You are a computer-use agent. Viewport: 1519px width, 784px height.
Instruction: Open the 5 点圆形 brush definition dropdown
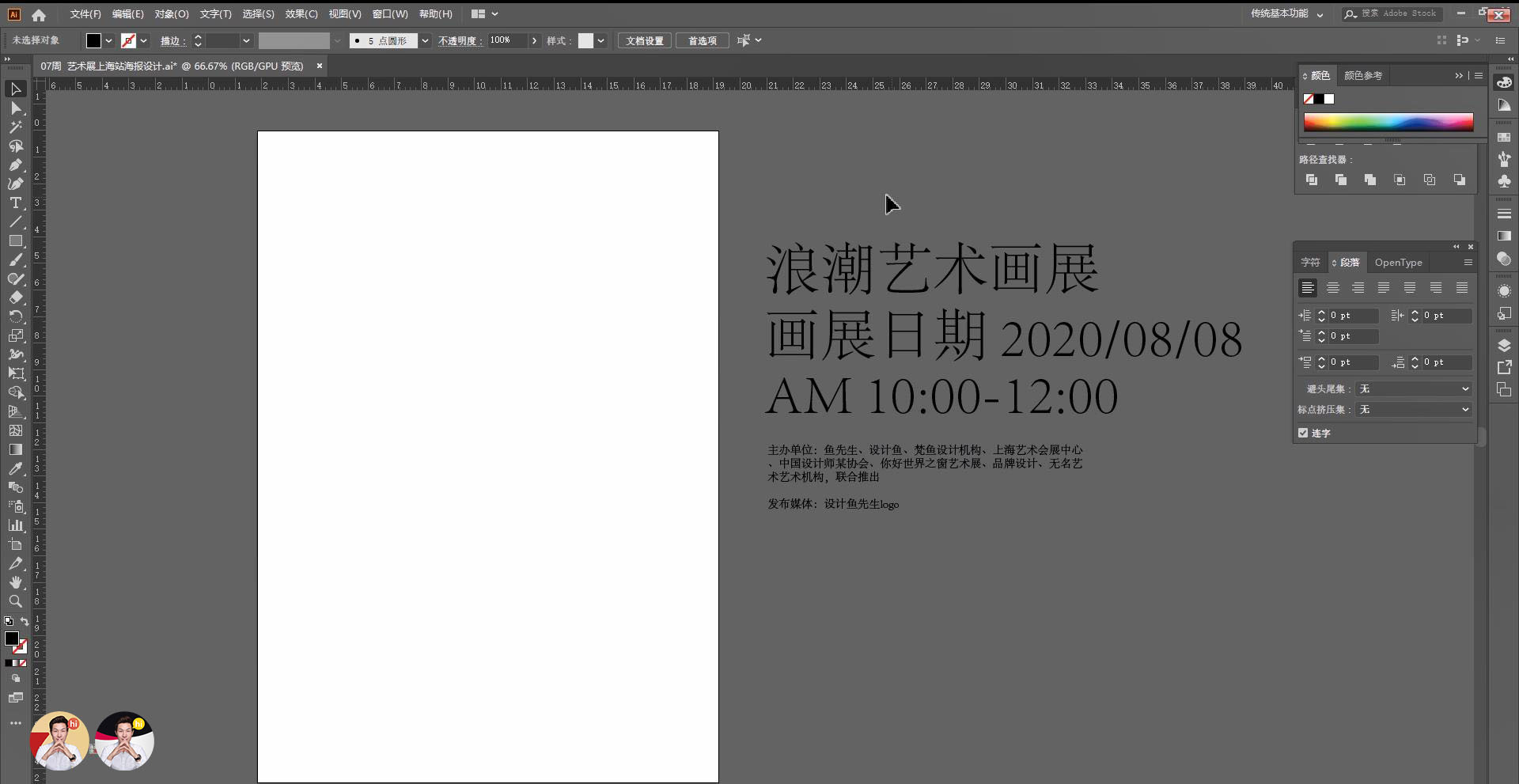click(x=425, y=40)
